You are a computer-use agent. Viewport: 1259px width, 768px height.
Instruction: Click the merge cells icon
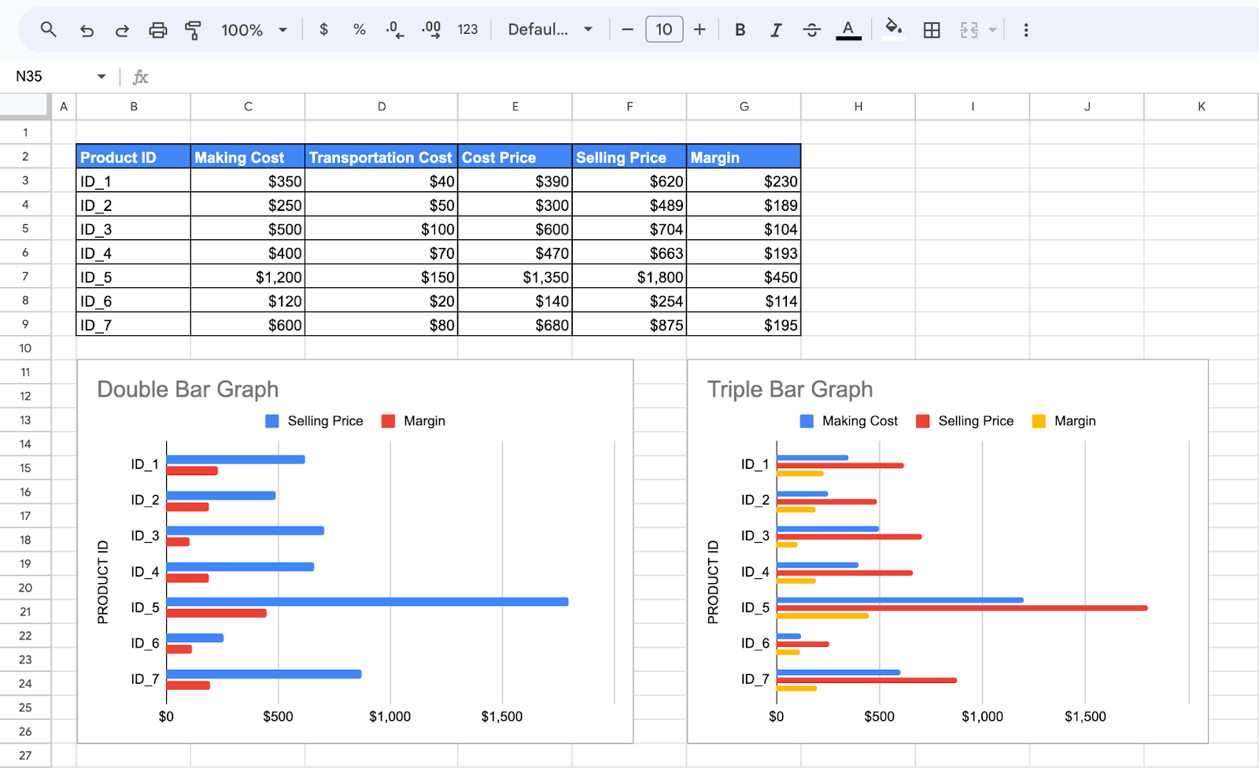point(969,30)
